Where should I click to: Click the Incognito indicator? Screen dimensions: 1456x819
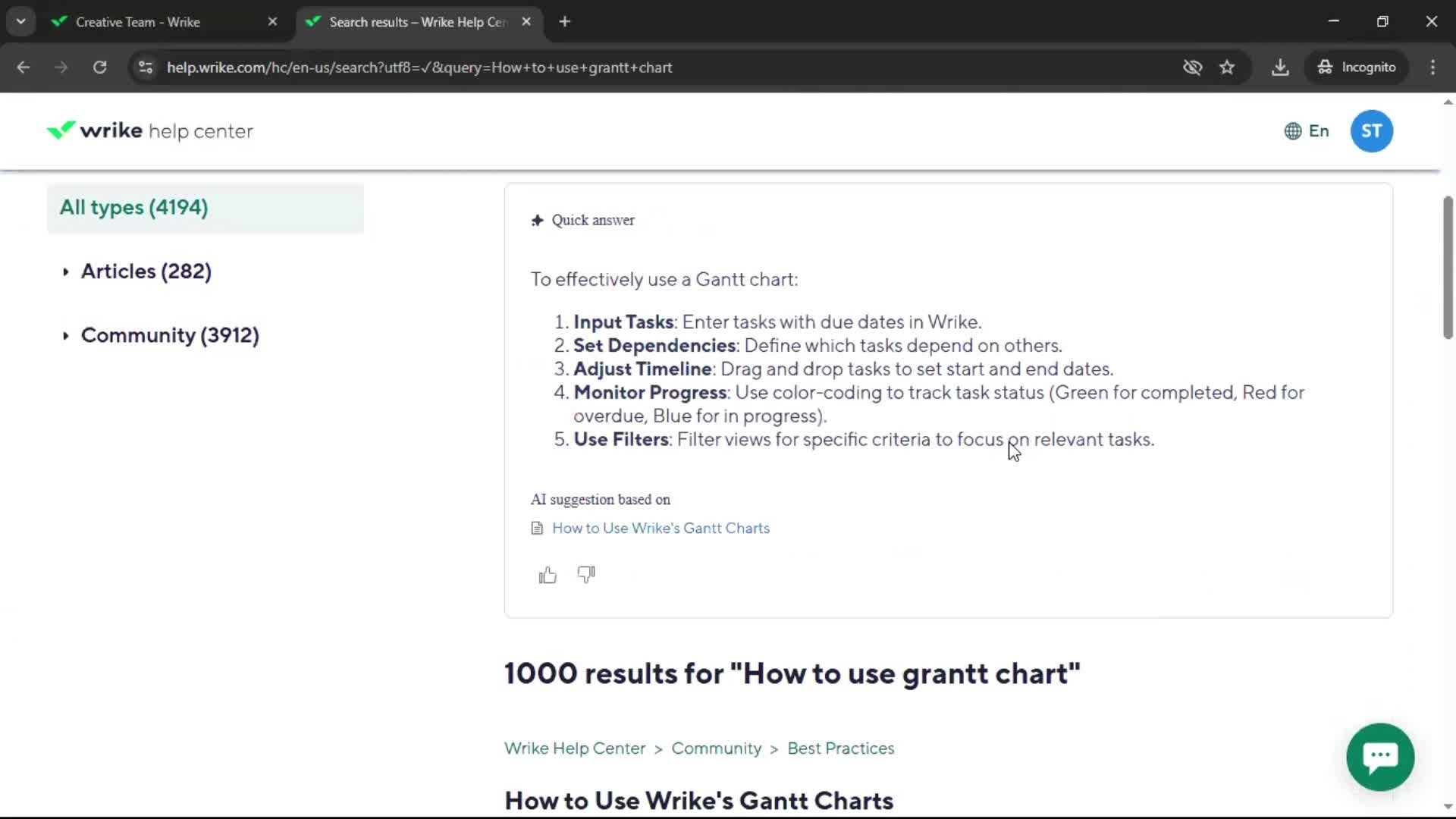pos(1357,67)
